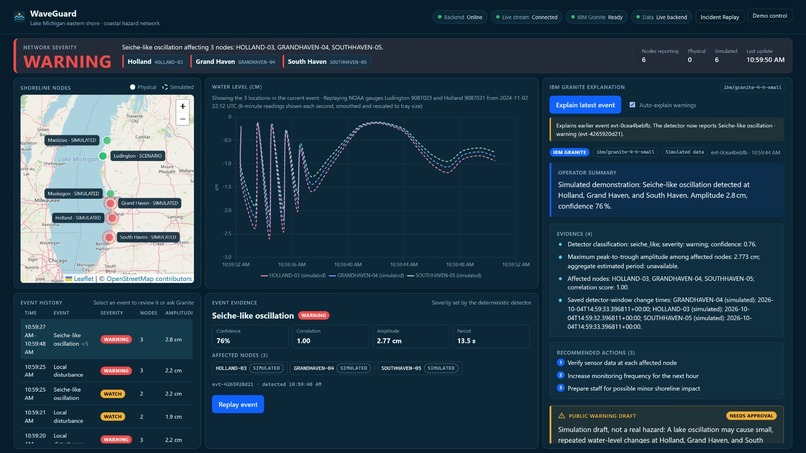Toggle the Physical legend in Shoreline Nodes
This screenshot has width=806, height=453.
[x=143, y=87]
